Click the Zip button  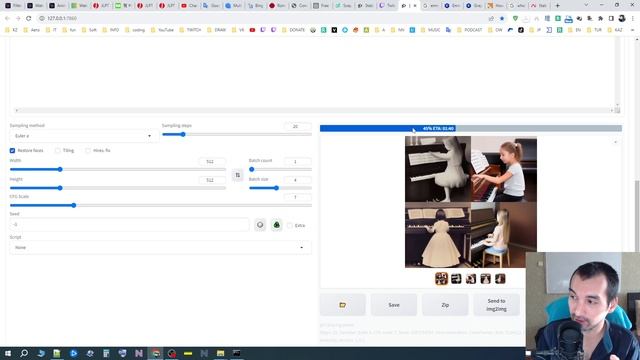coord(445,305)
